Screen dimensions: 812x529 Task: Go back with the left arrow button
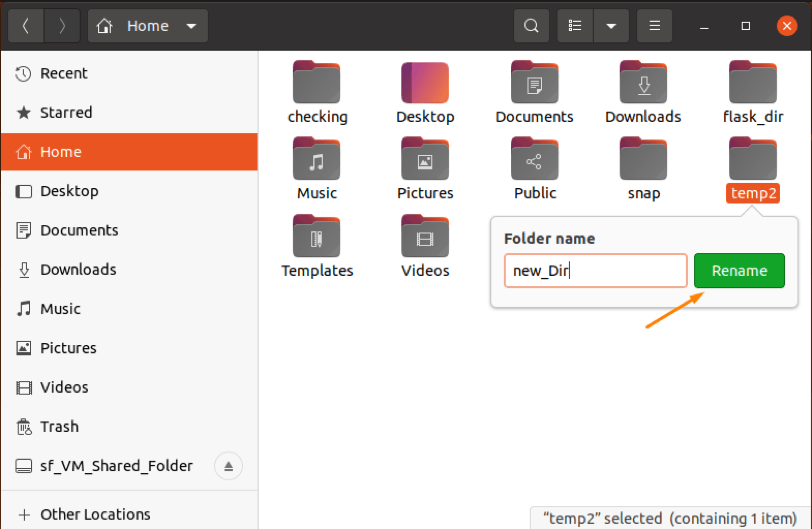(x=26, y=25)
